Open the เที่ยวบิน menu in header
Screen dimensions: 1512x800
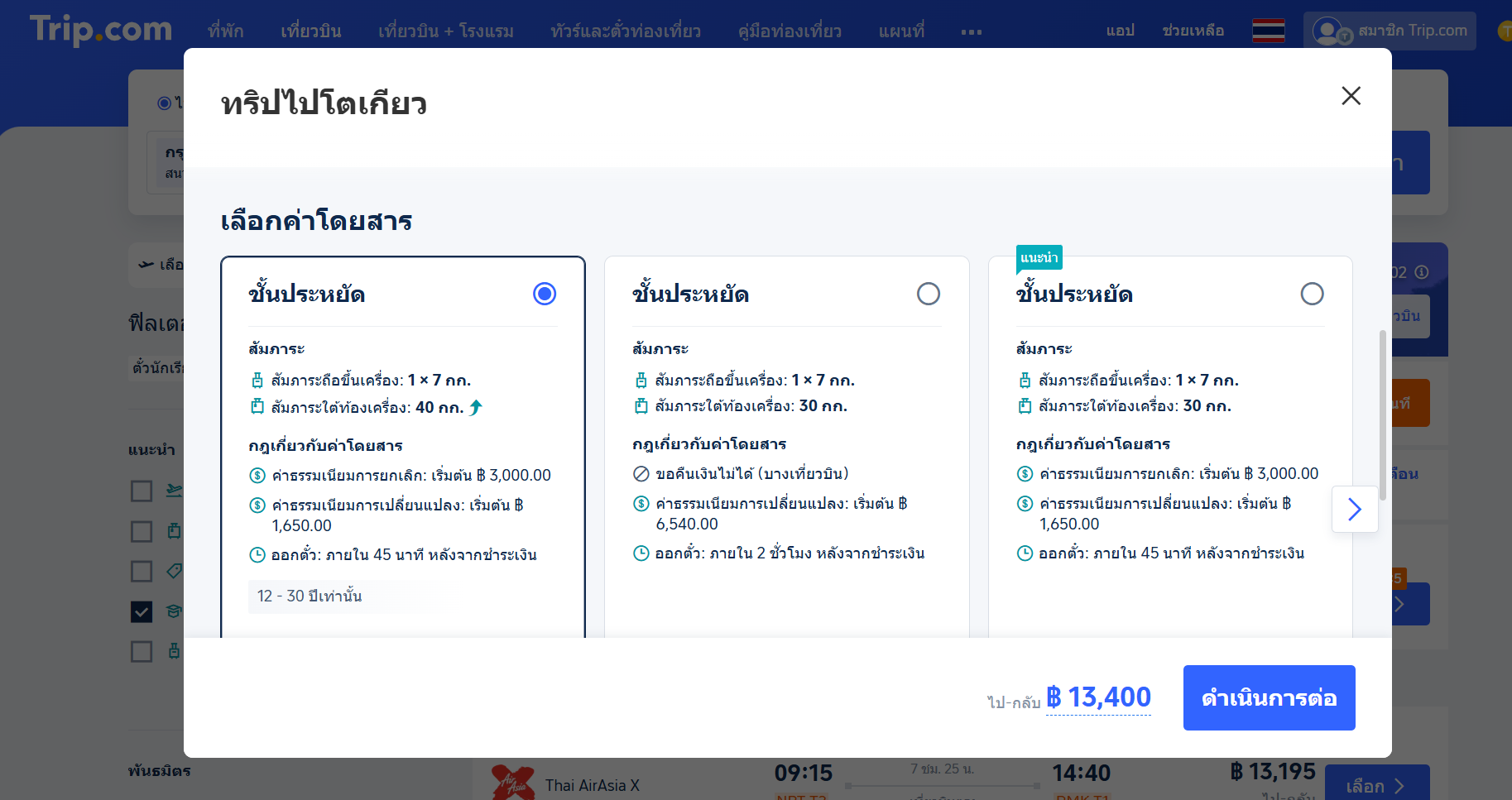click(311, 31)
